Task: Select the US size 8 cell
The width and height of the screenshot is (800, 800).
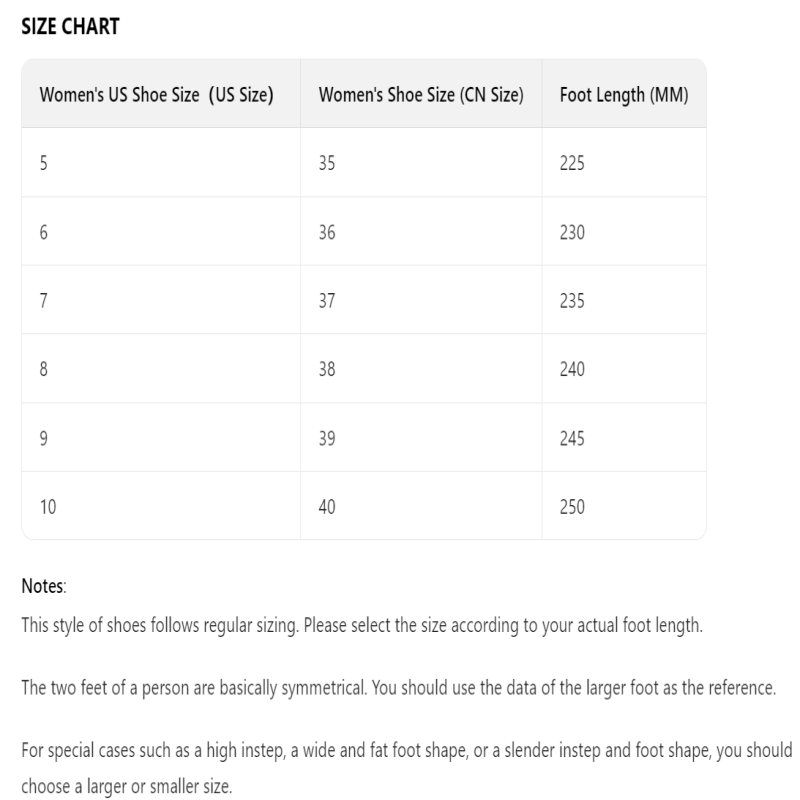Action: (43, 370)
